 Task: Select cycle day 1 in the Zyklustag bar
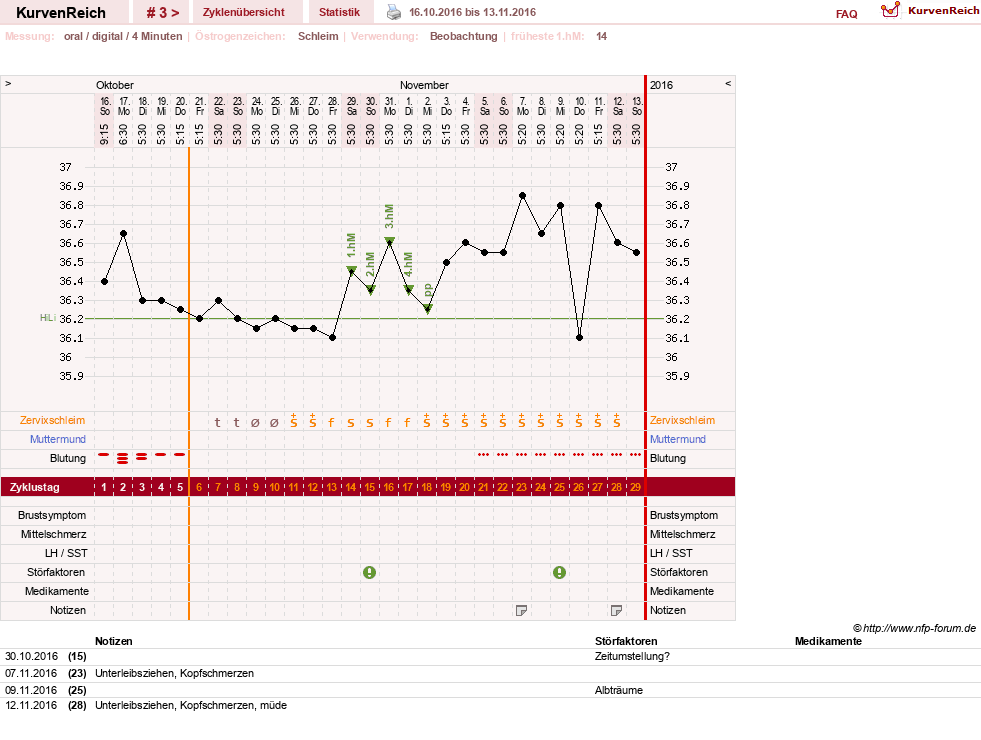104,487
